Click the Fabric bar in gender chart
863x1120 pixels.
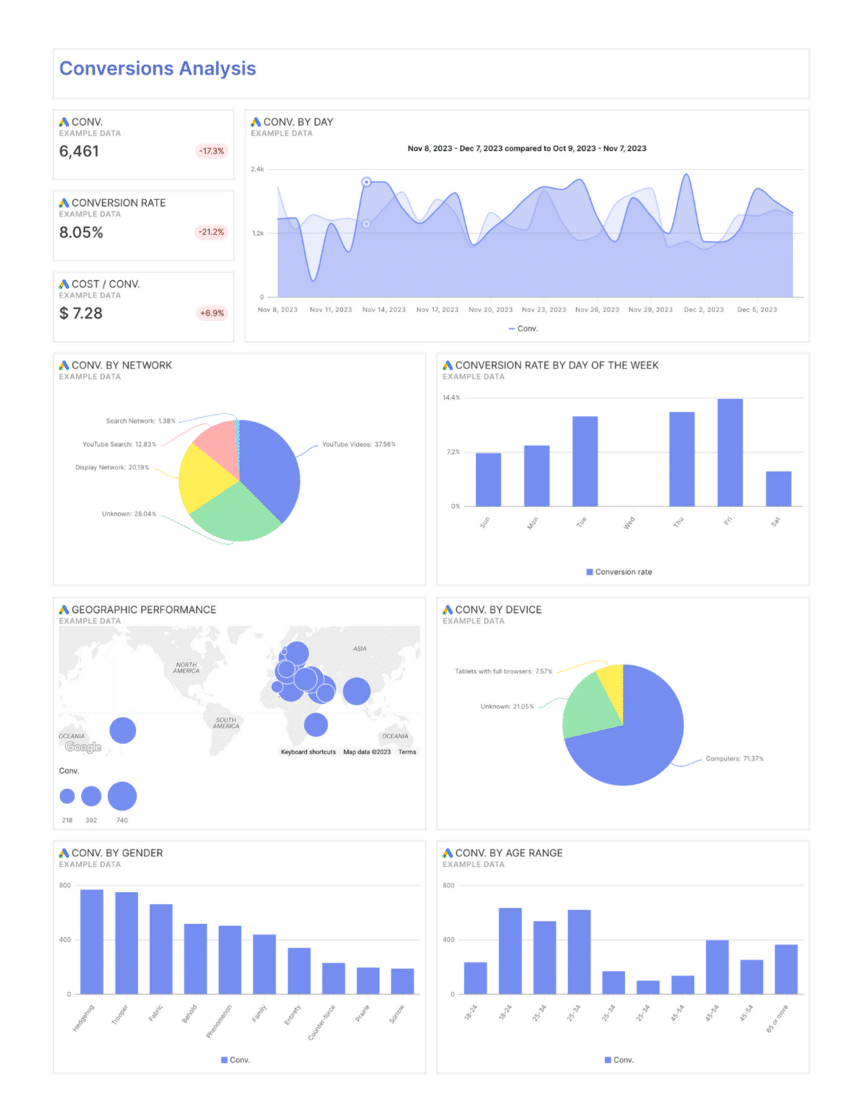point(161,949)
